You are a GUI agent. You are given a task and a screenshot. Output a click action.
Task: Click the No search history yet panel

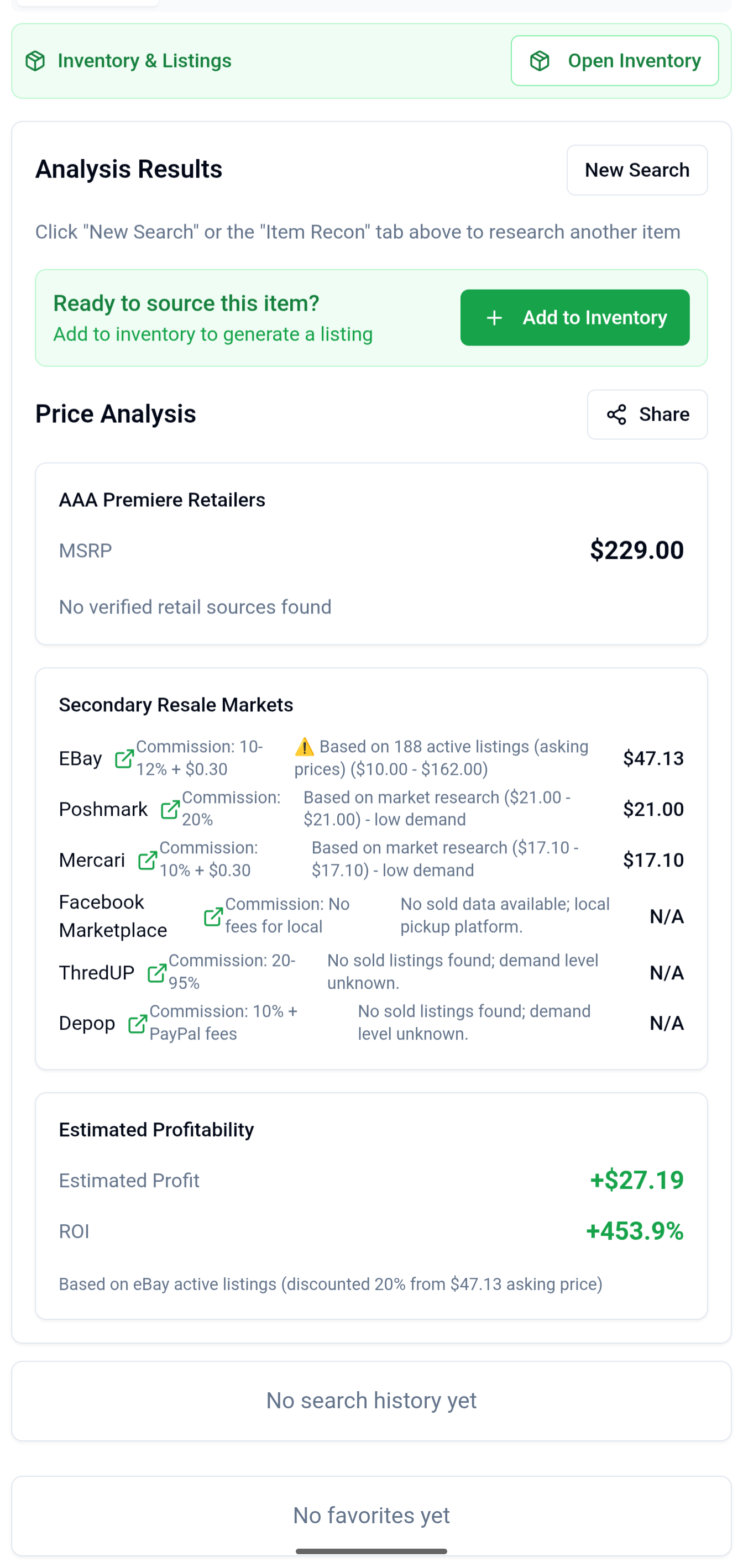[371, 1400]
